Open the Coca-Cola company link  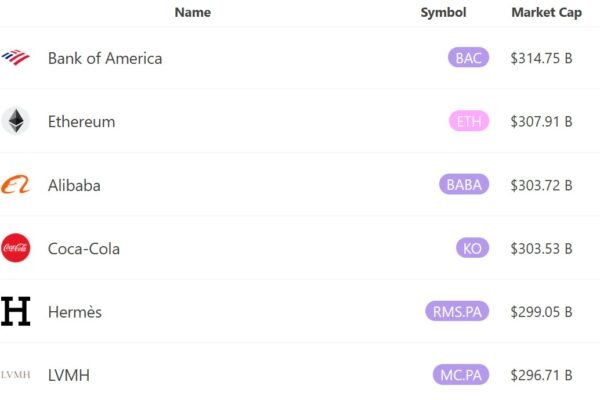84,249
